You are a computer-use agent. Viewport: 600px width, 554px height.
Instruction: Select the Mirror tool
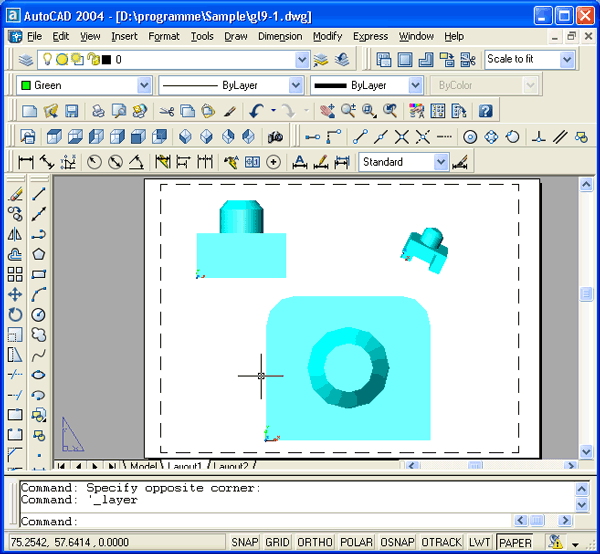click(x=15, y=234)
